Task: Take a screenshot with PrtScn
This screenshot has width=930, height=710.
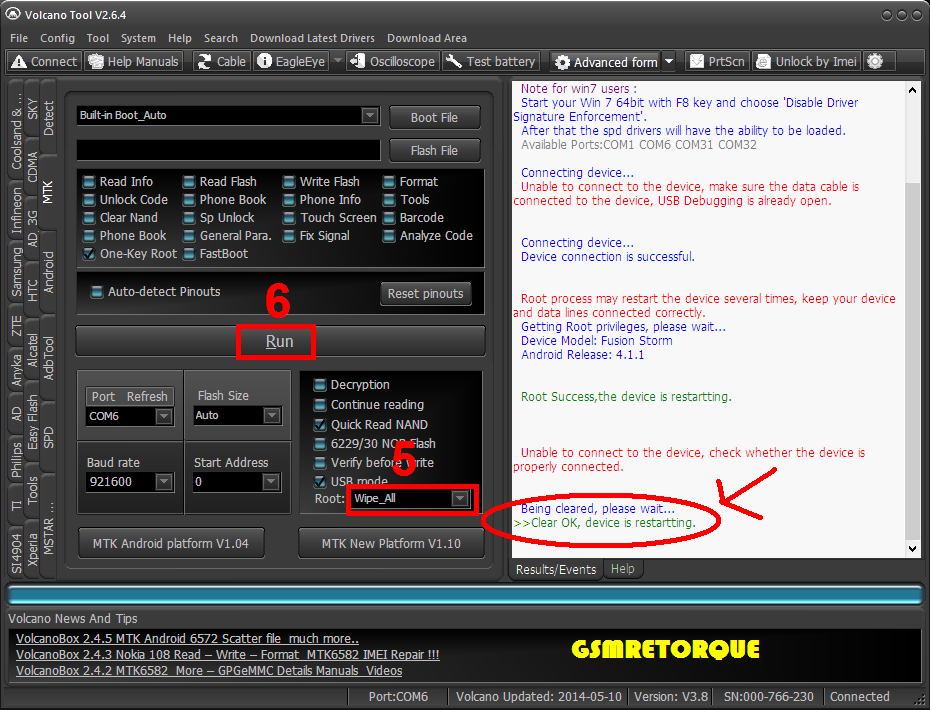Action: coord(716,61)
